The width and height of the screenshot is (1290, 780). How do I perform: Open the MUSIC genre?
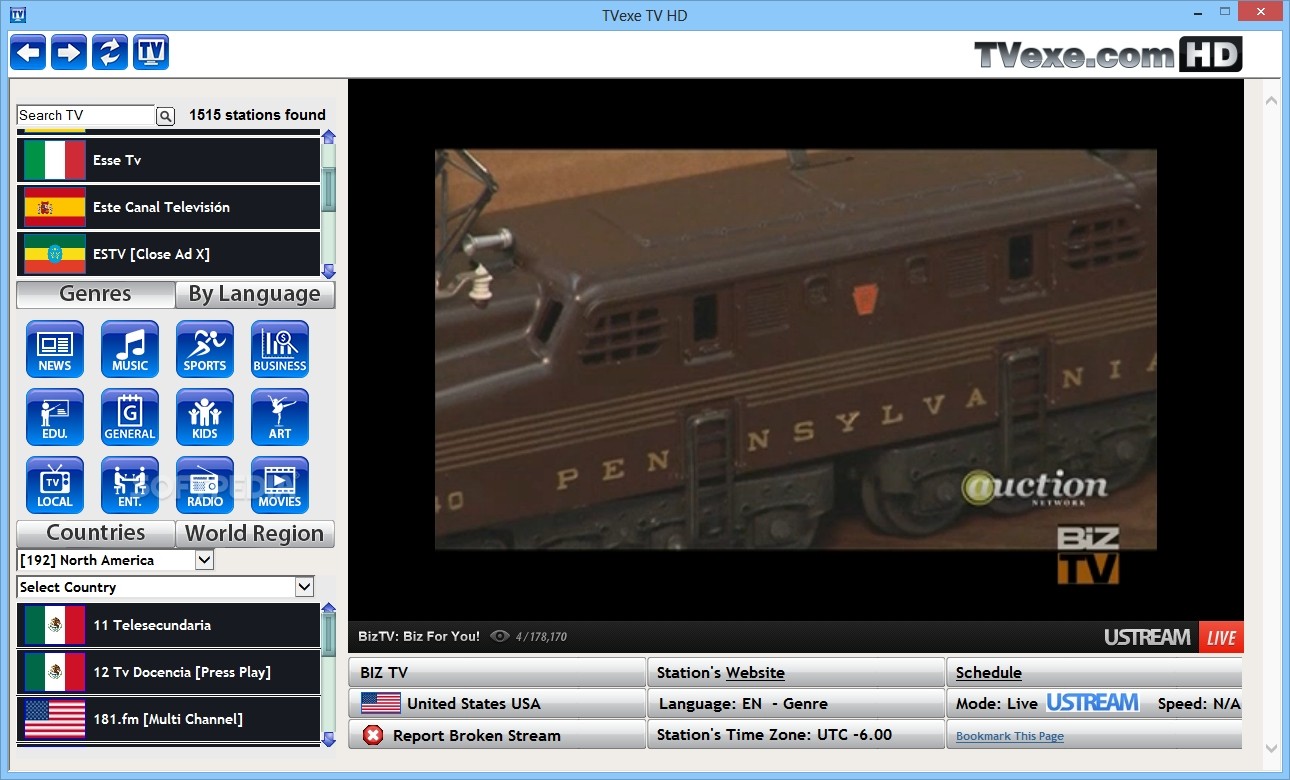pyautogui.click(x=130, y=349)
